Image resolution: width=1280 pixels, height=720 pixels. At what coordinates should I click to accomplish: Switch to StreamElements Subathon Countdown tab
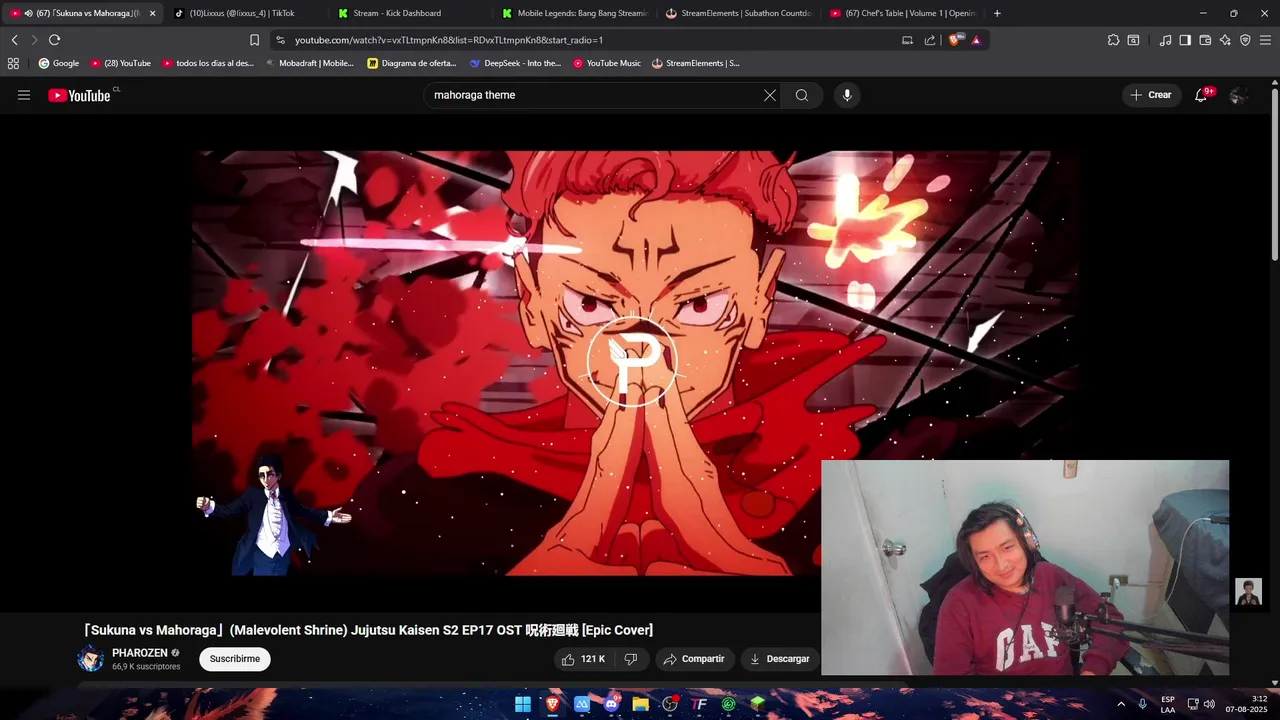[x=738, y=13]
